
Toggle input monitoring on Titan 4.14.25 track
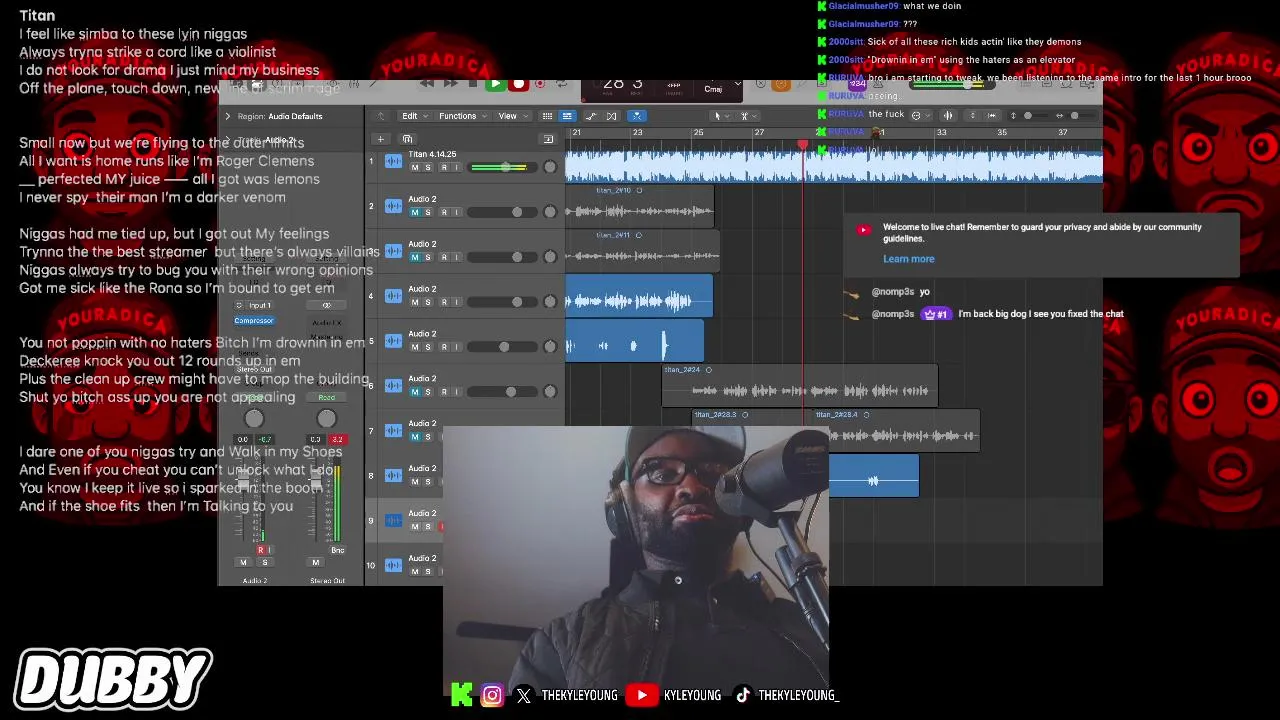point(457,167)
